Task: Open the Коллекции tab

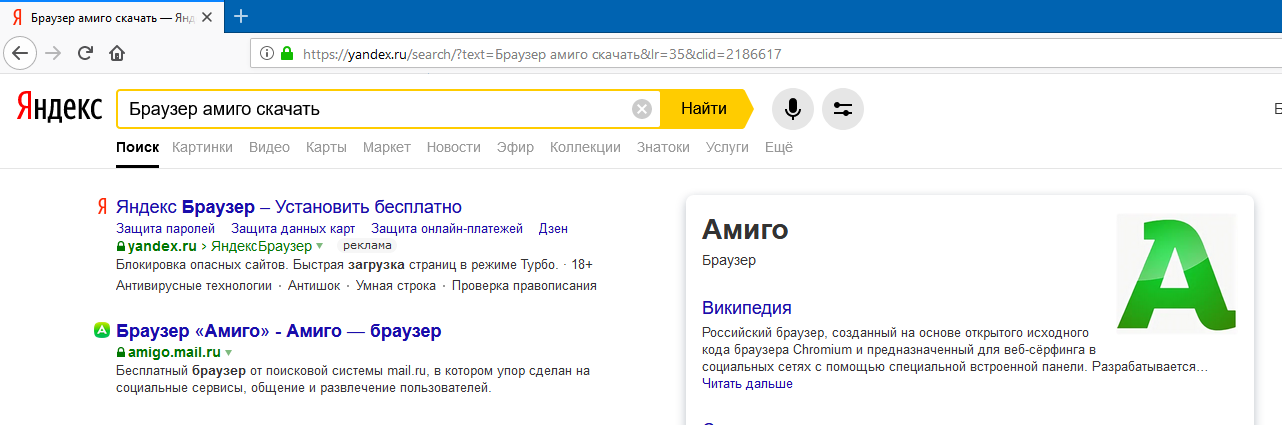Action: pos(585,147)
